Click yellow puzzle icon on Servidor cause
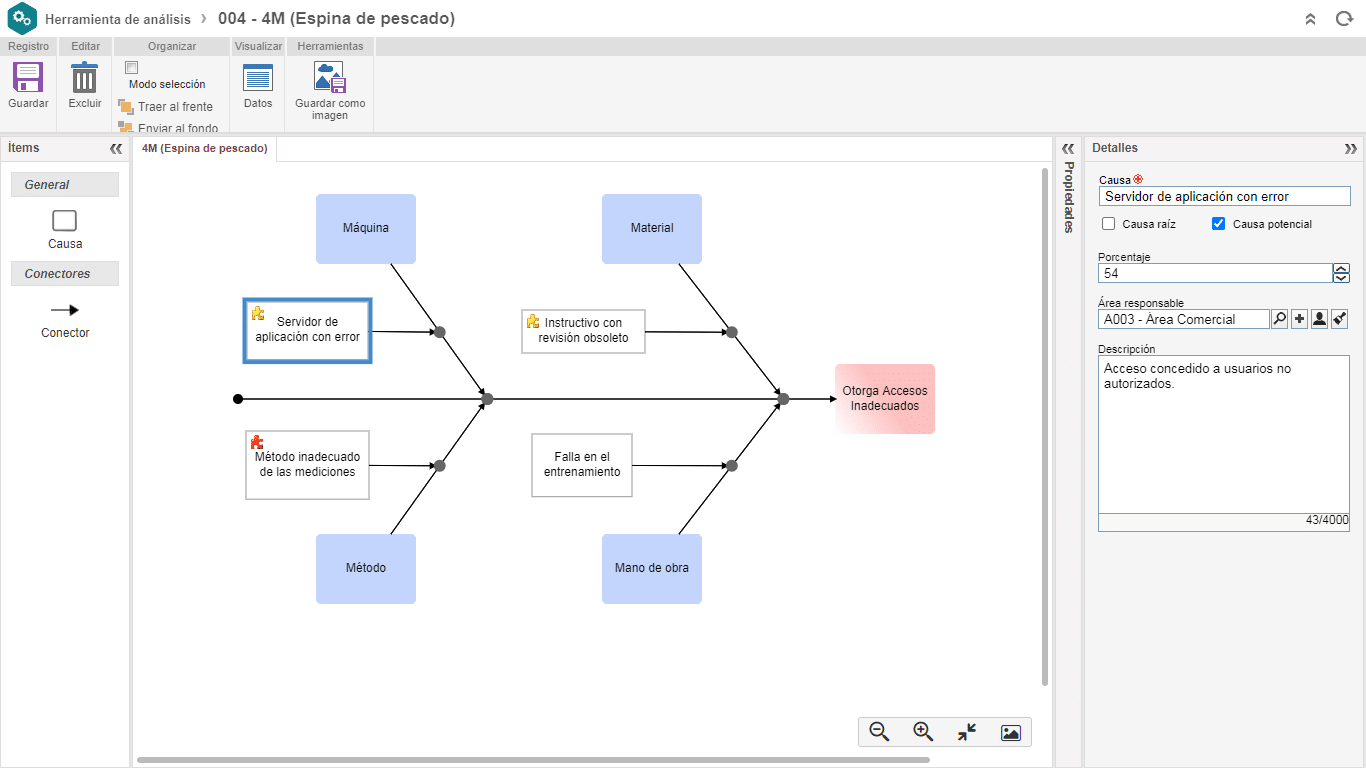This screenshot has width=1366, height=768. (x=258, y=313)
